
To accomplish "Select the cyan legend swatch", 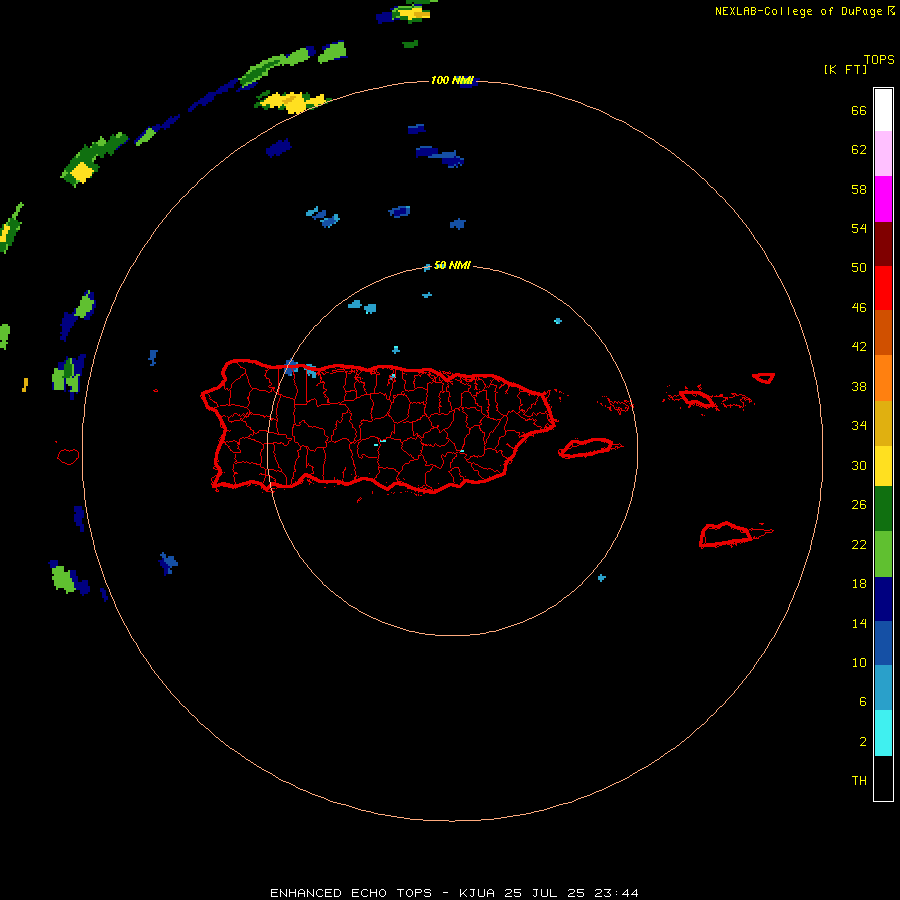I will (x=883, y=733).
